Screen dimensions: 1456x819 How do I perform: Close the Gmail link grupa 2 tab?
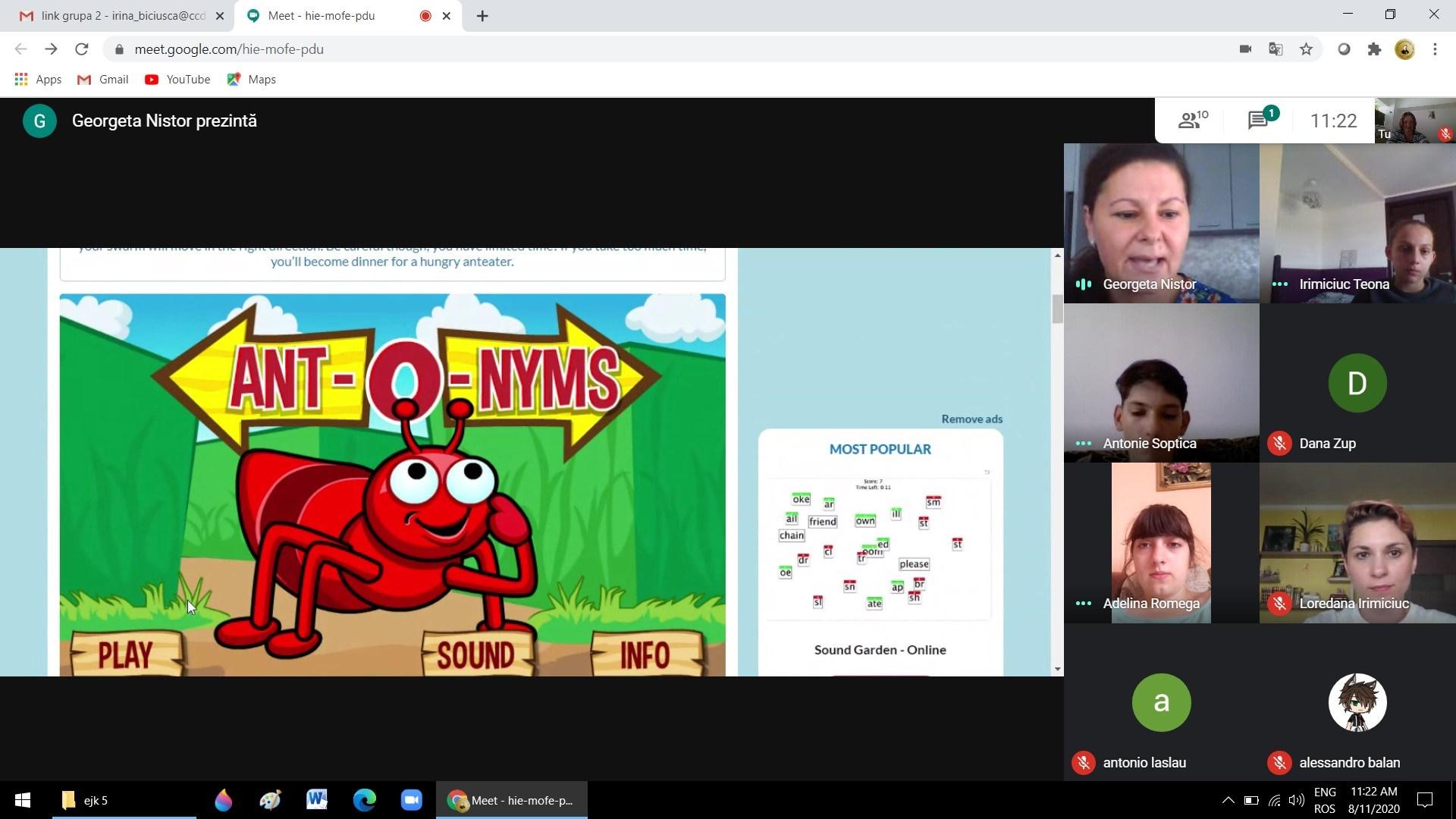coord(220,16)
